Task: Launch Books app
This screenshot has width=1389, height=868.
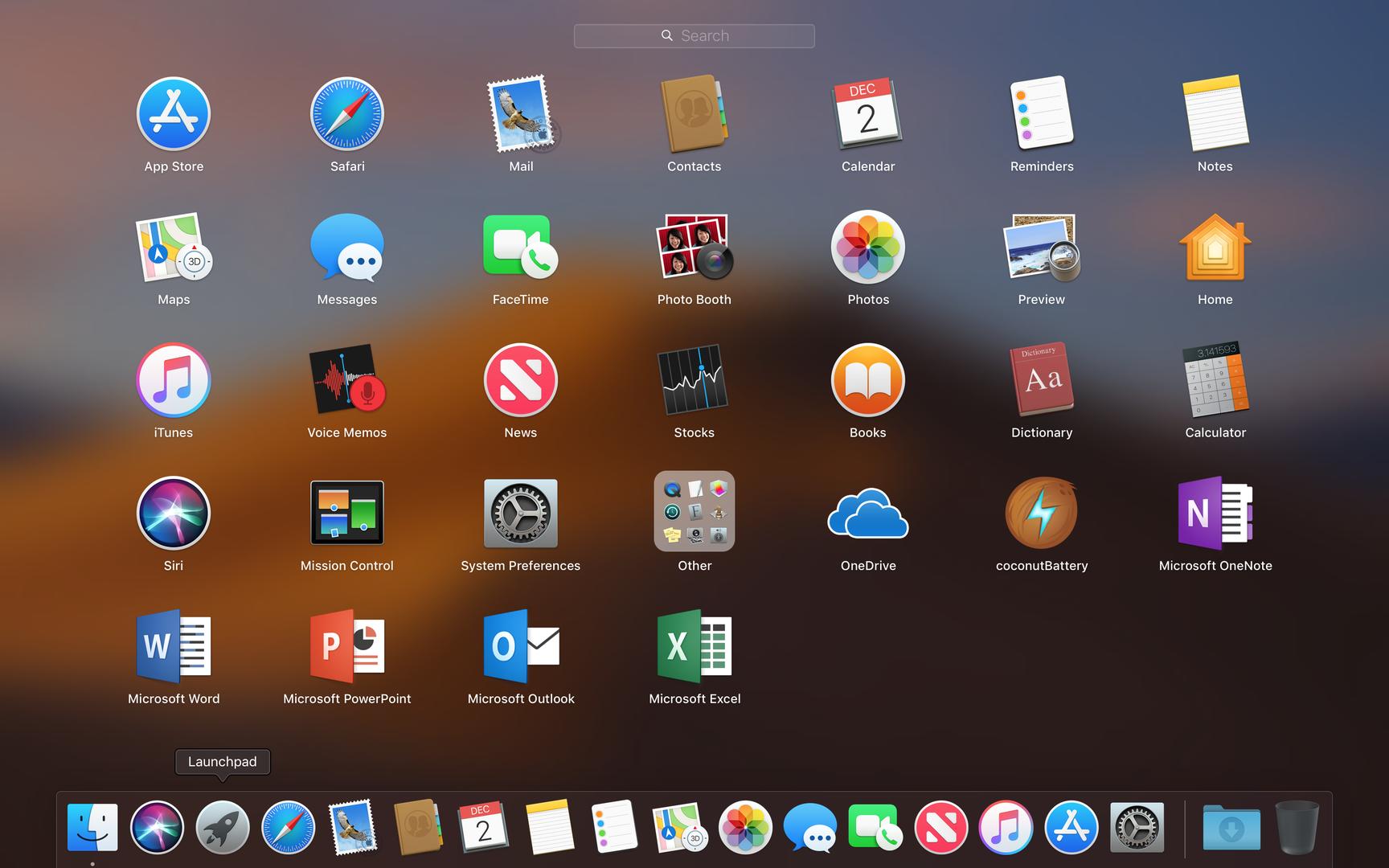Action: point(868,380)
